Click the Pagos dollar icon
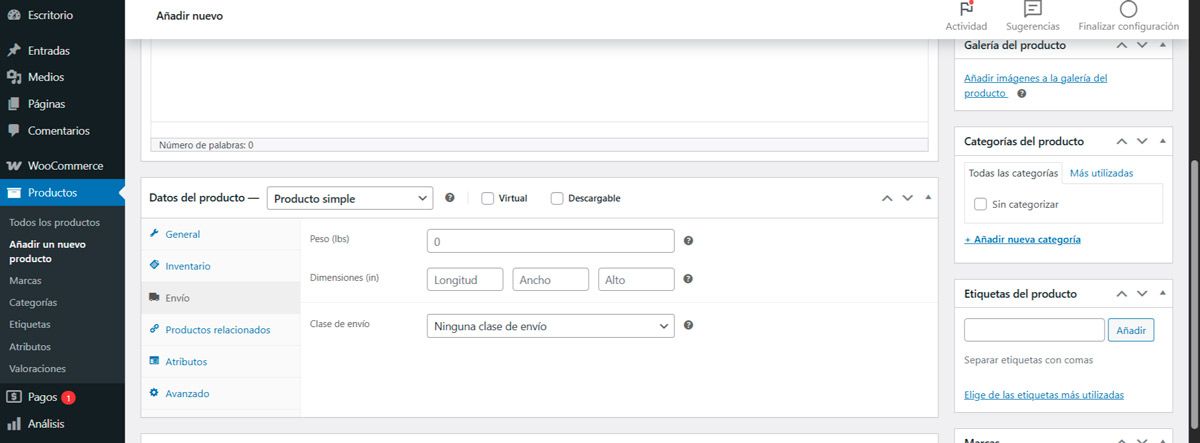Image resolution: width=1200 pixels, height=443 pixels. point(14,397)
